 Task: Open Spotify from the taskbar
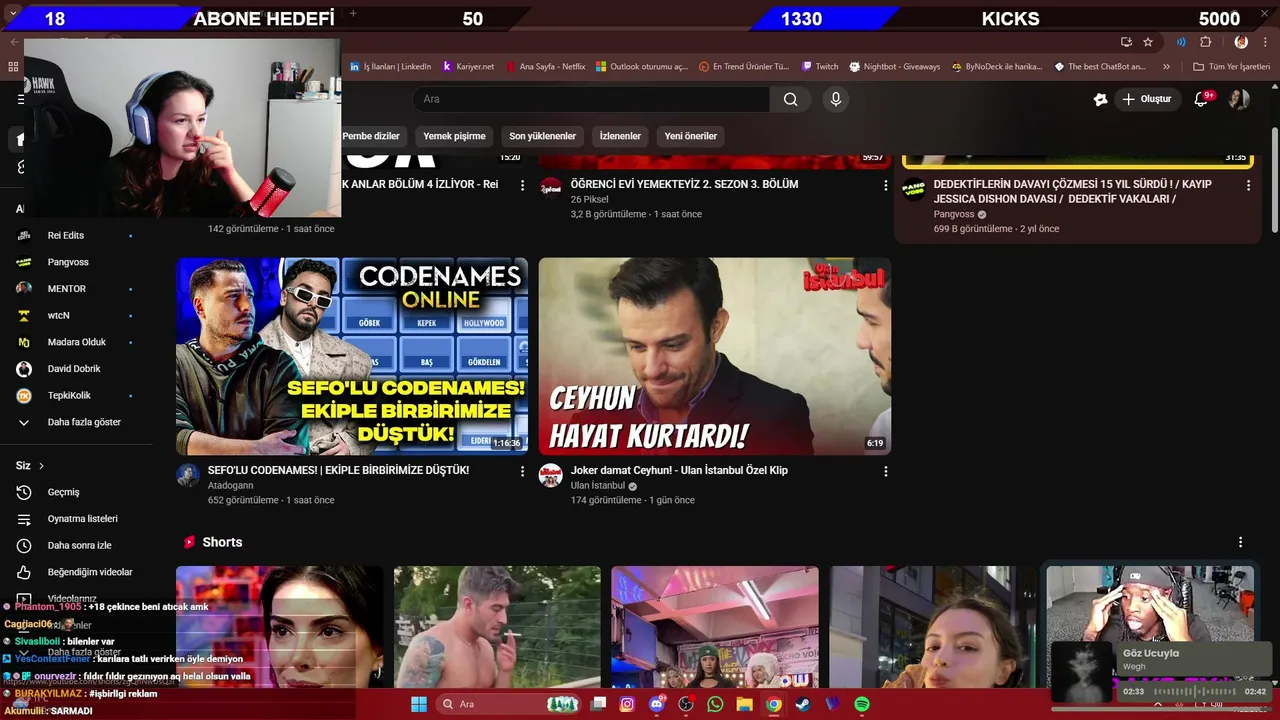862,704
